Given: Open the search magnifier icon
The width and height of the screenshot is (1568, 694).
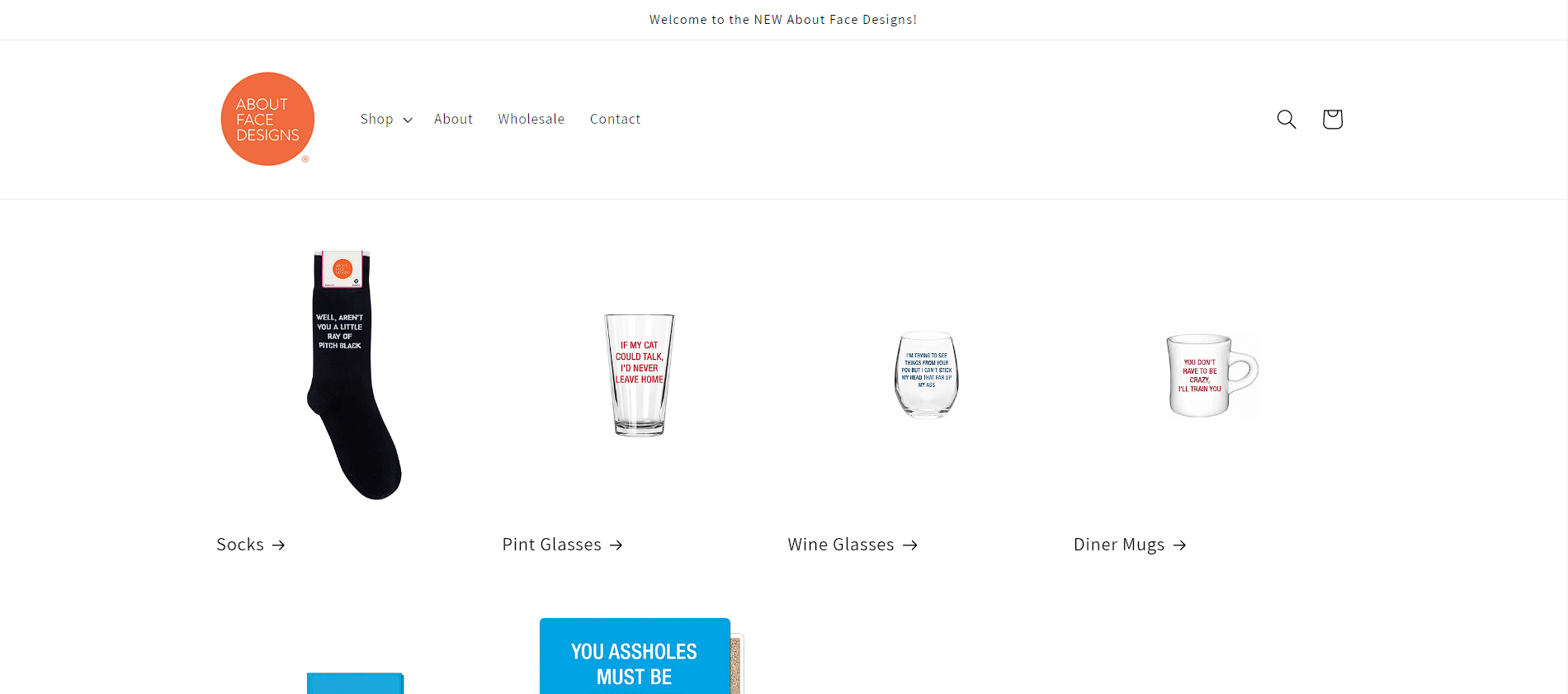Looking at the screenshot, I should click(x=1287, y=119).
